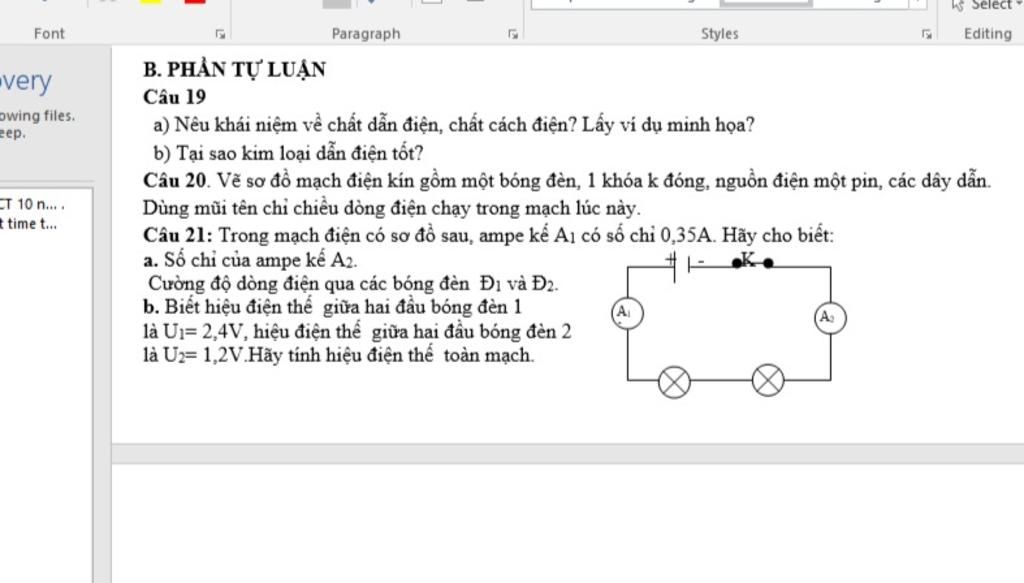Select the left lamp symbol in the circuit
The image size is (1024, 583).
click(x=674, y=382)
